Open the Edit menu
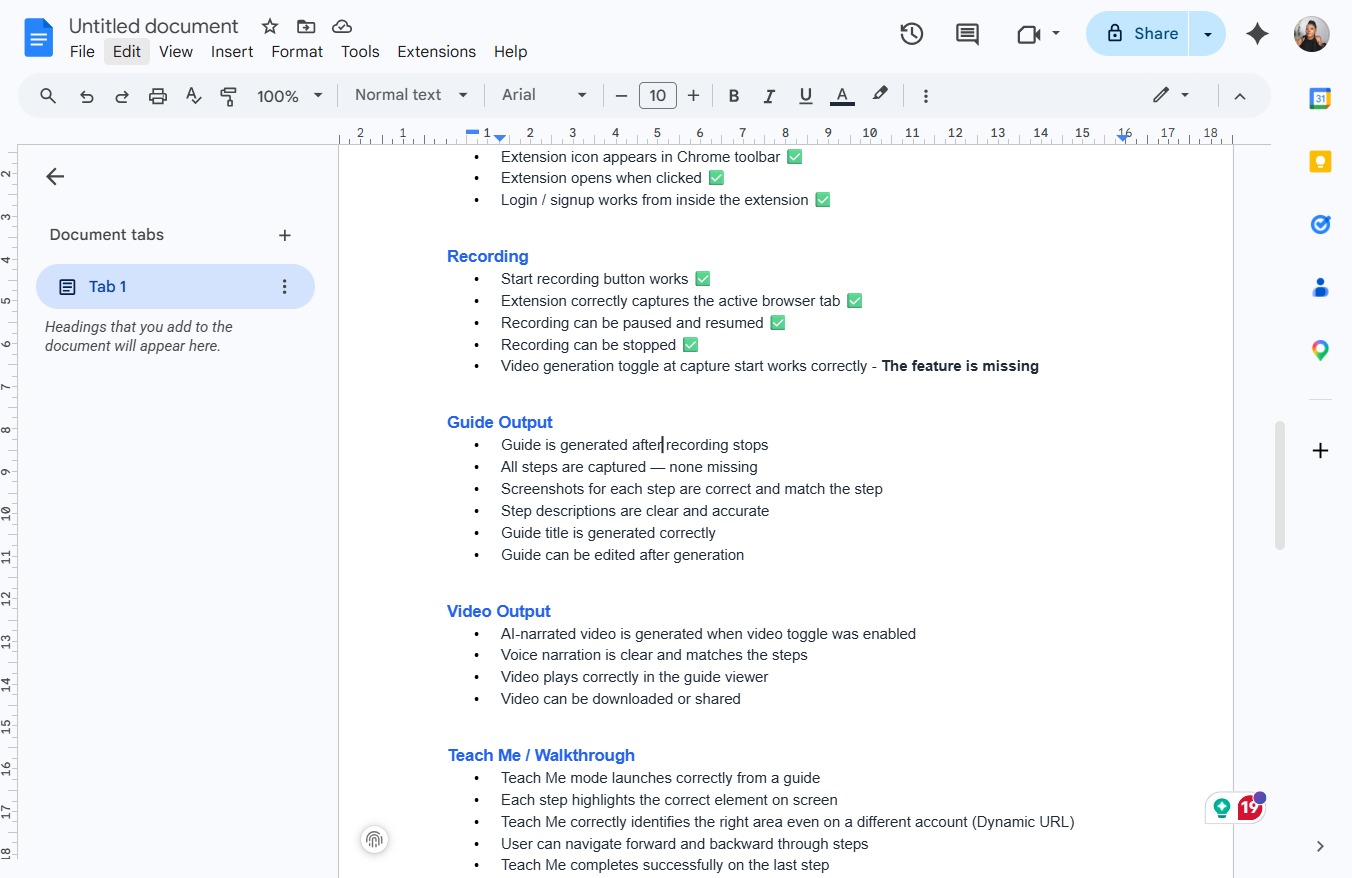1352x878 pixels. point(127,52)
